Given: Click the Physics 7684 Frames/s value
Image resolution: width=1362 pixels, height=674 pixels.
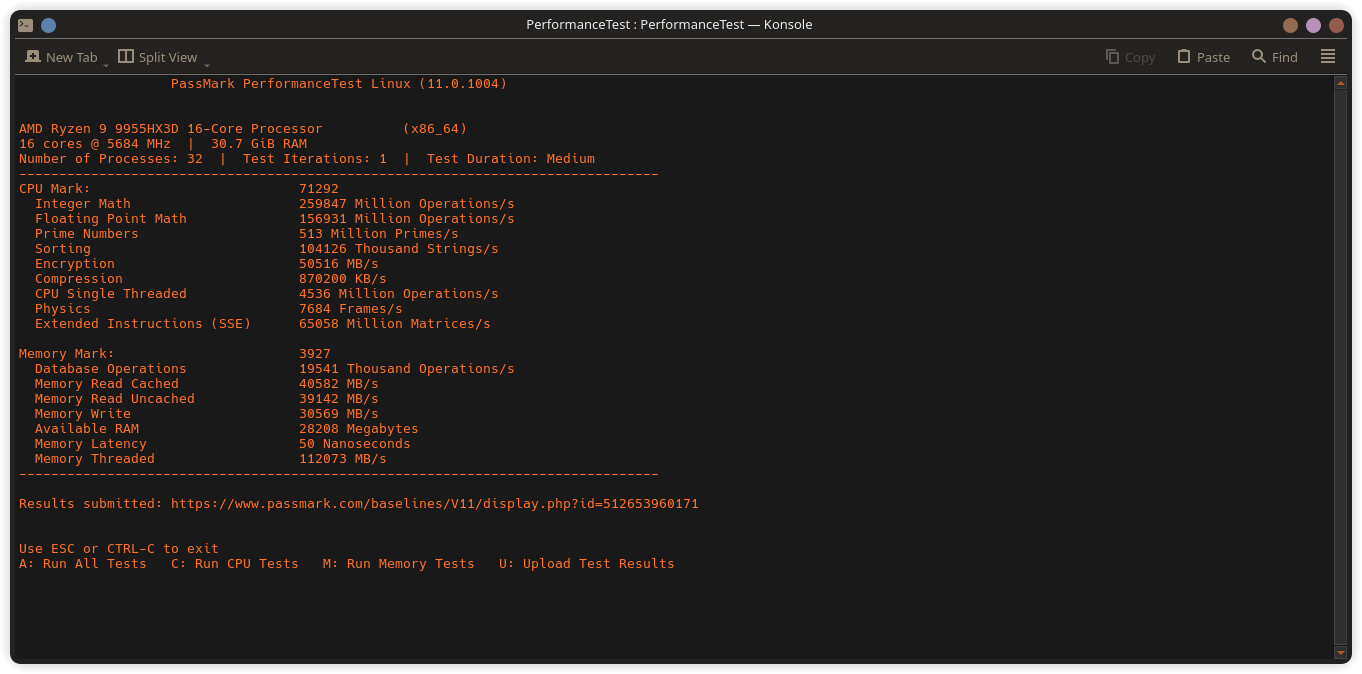Looking at the screenshot, I should click(x=351, y=309).
